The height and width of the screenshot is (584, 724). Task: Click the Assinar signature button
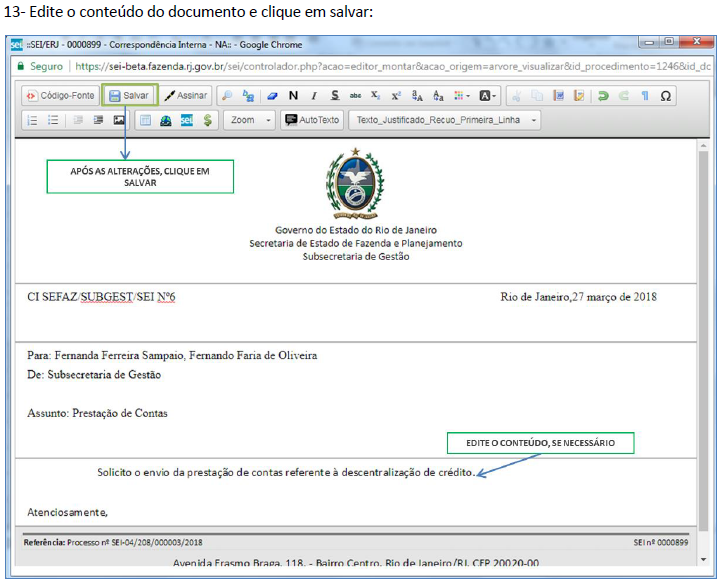(x=186, y=96)
